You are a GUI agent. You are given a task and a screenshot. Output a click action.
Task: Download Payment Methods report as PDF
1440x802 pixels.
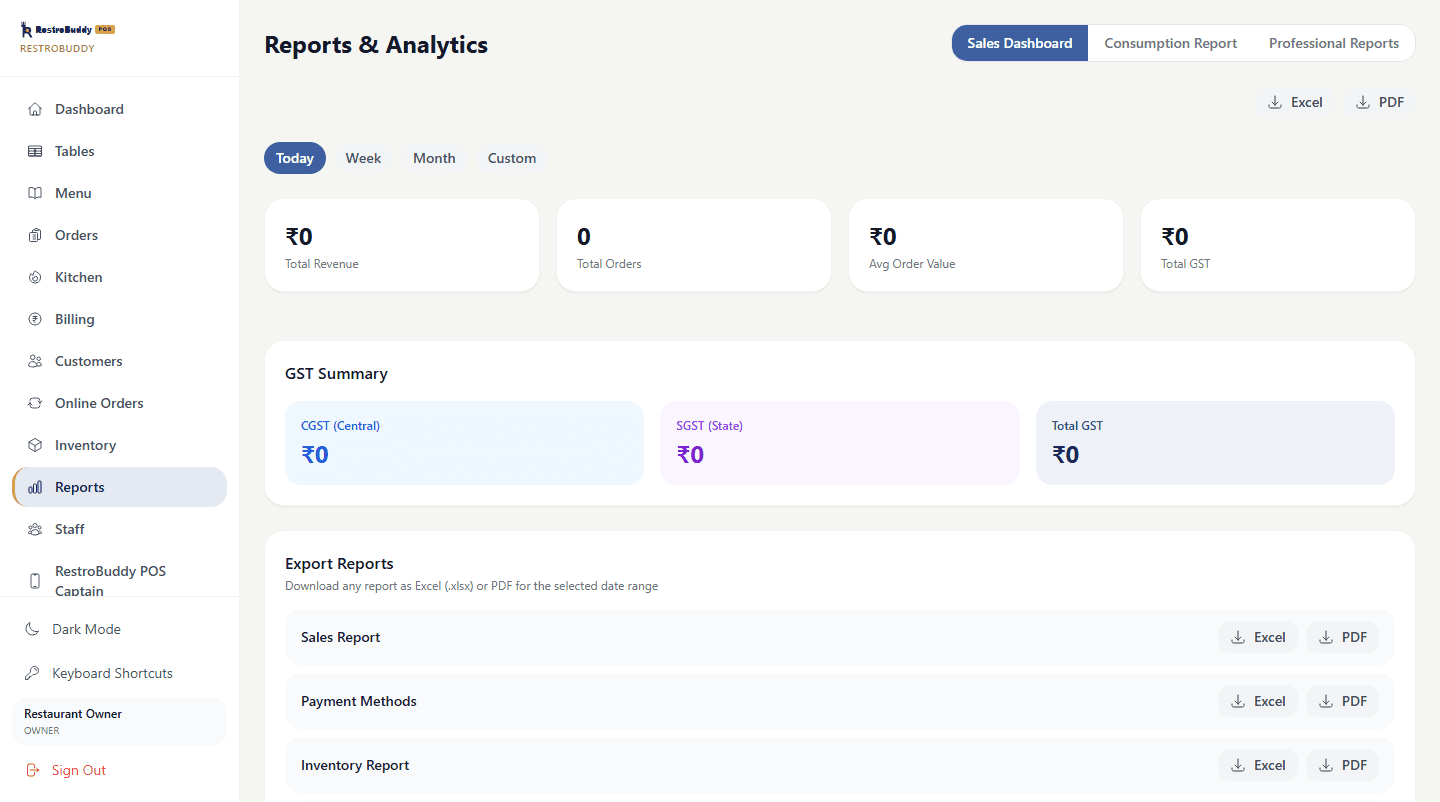[x=1342, y=701]
